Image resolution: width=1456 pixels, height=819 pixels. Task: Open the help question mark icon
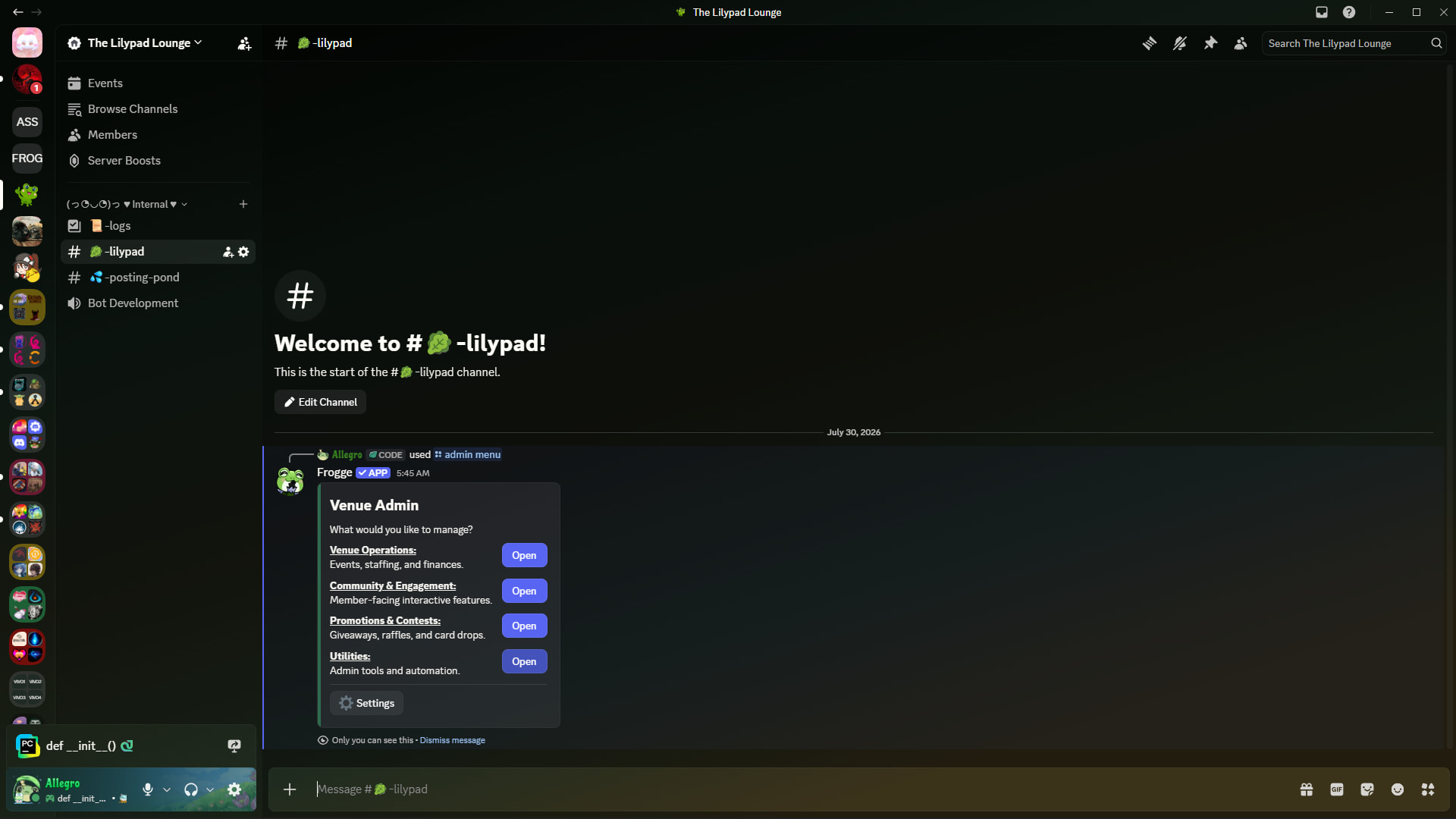(1349, 12)
